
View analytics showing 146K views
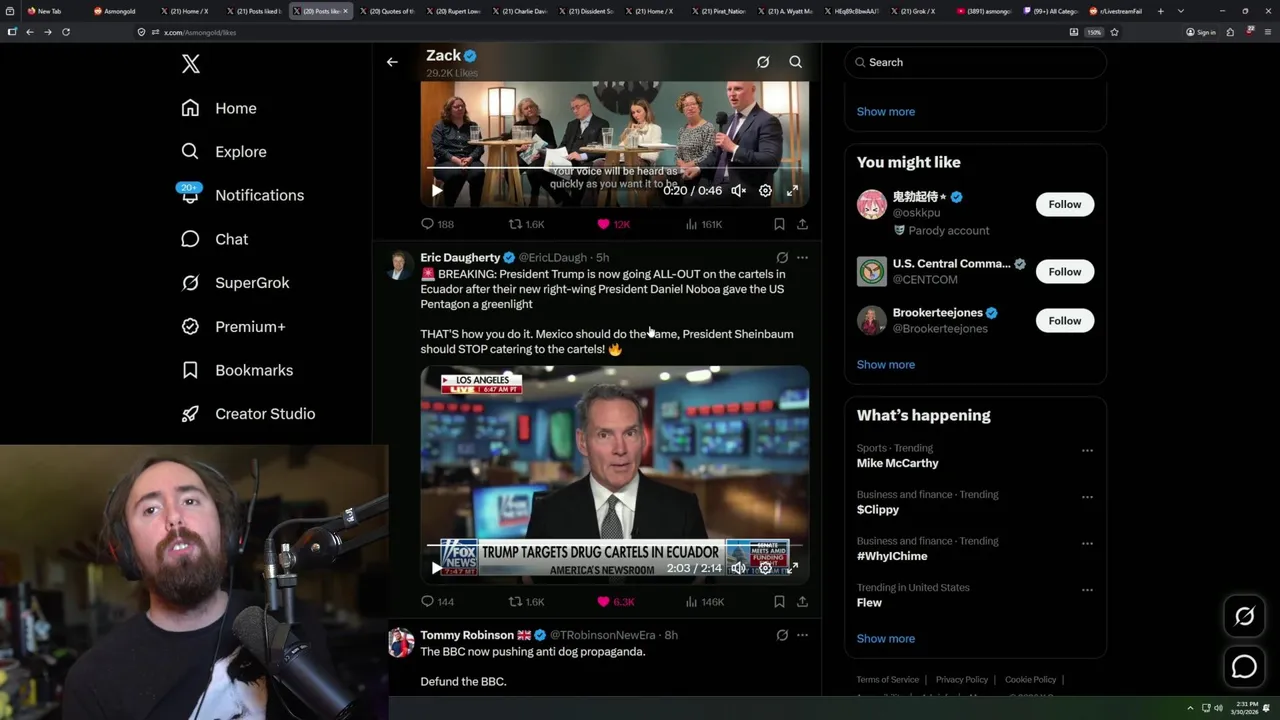click(x=704, y=602)
